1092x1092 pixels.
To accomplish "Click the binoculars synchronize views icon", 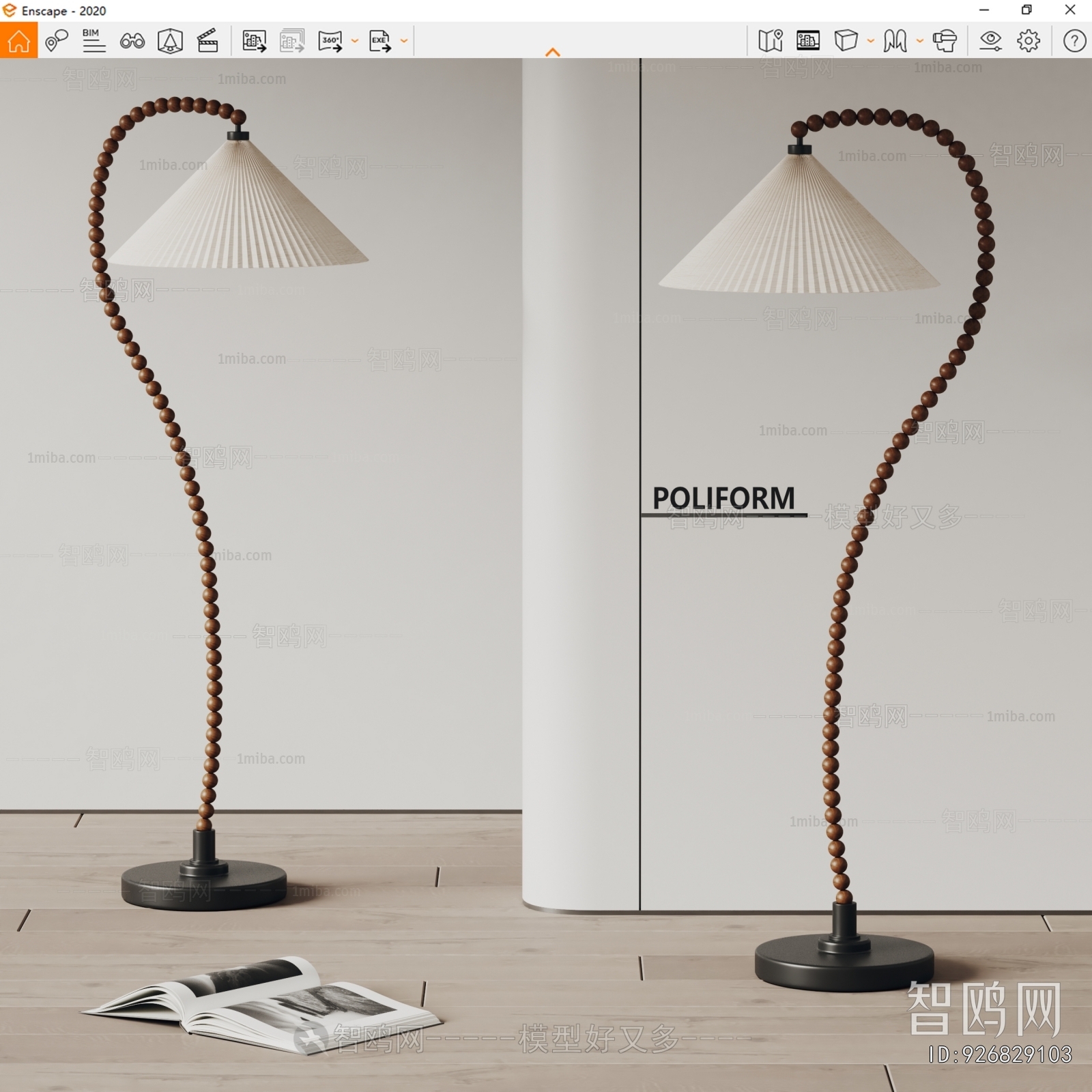I will point(132,41).
